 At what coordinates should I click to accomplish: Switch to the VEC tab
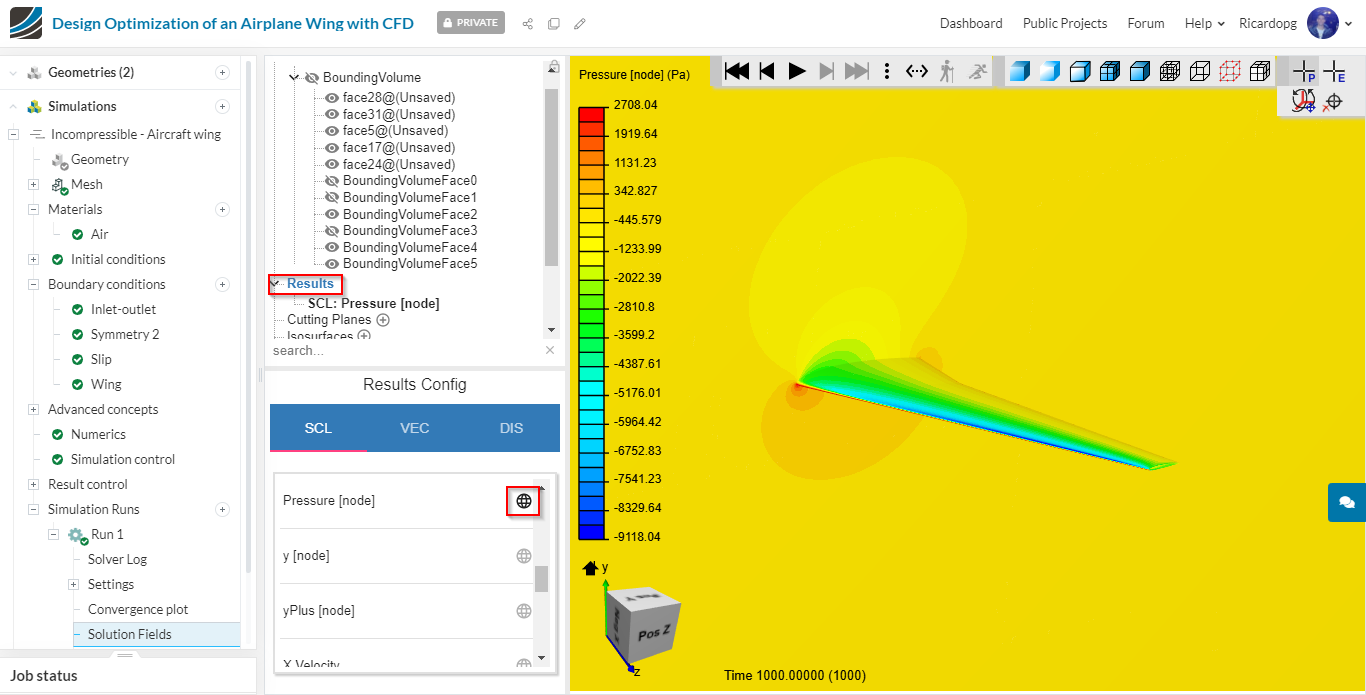pos(414,428)
